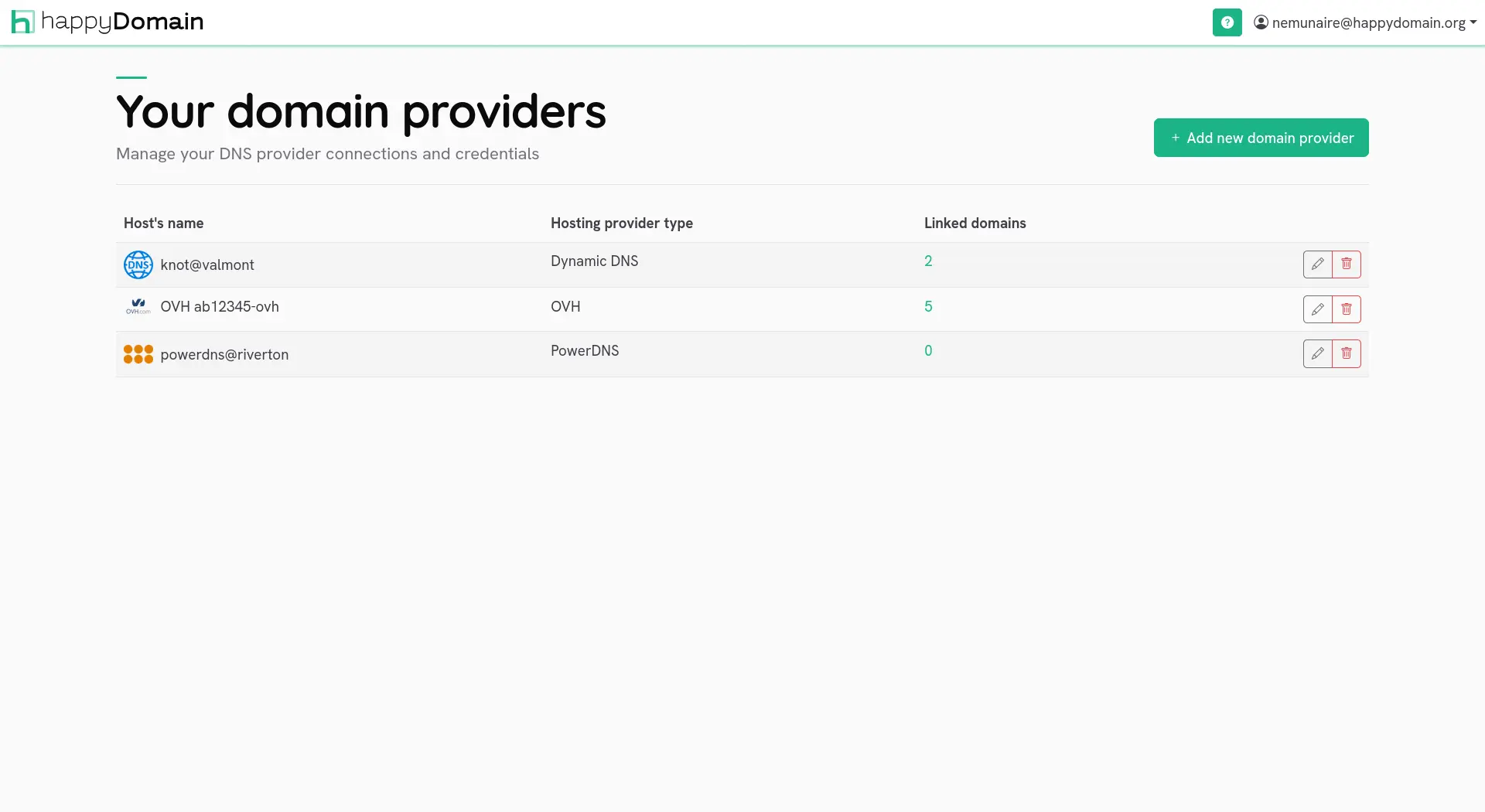Edit the powerdns@riverton provider

(1317, 353)
